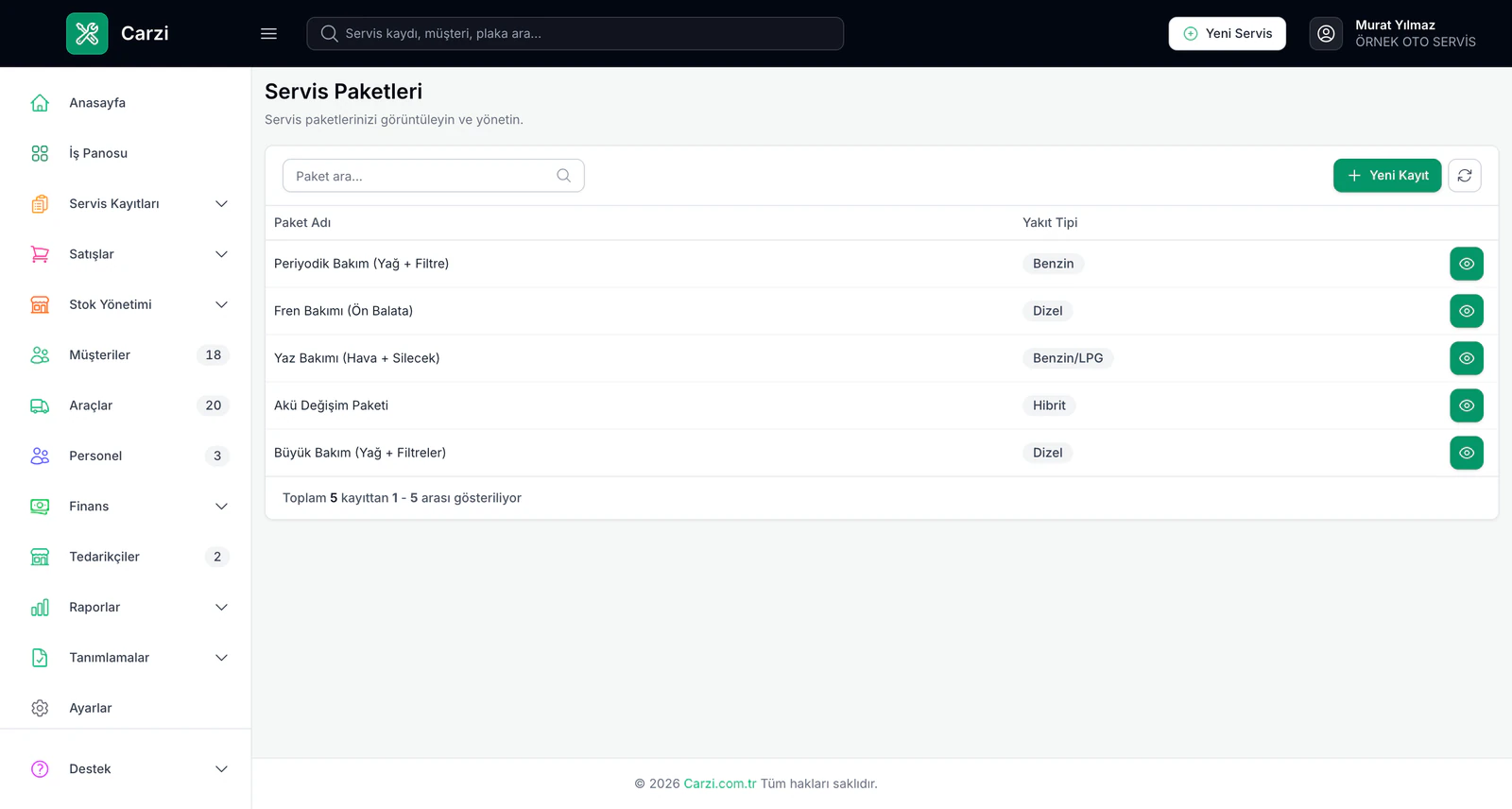Click the Yeni Servis button

(1227, 33)
